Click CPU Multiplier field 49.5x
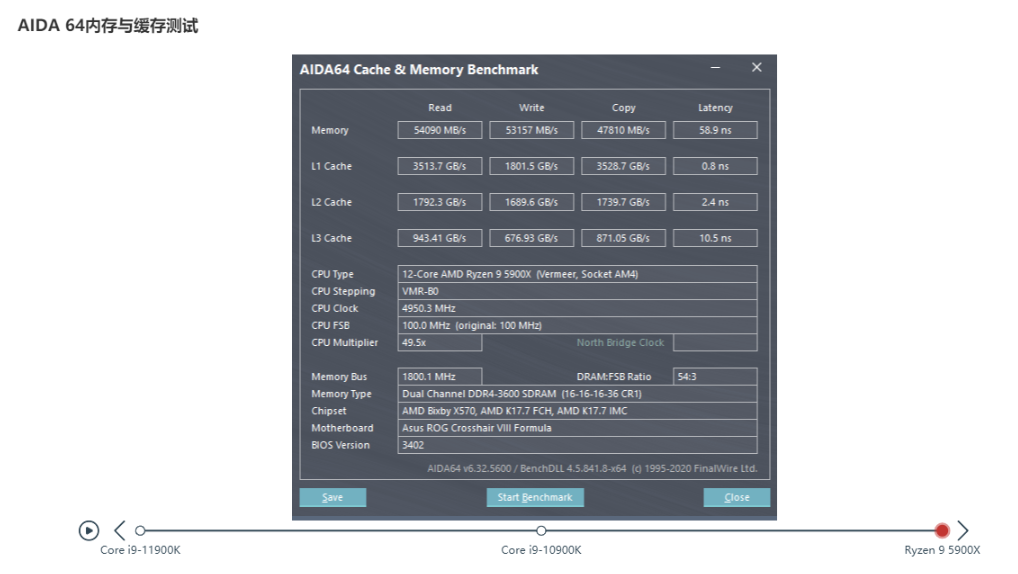 click(x=440, y=342)
